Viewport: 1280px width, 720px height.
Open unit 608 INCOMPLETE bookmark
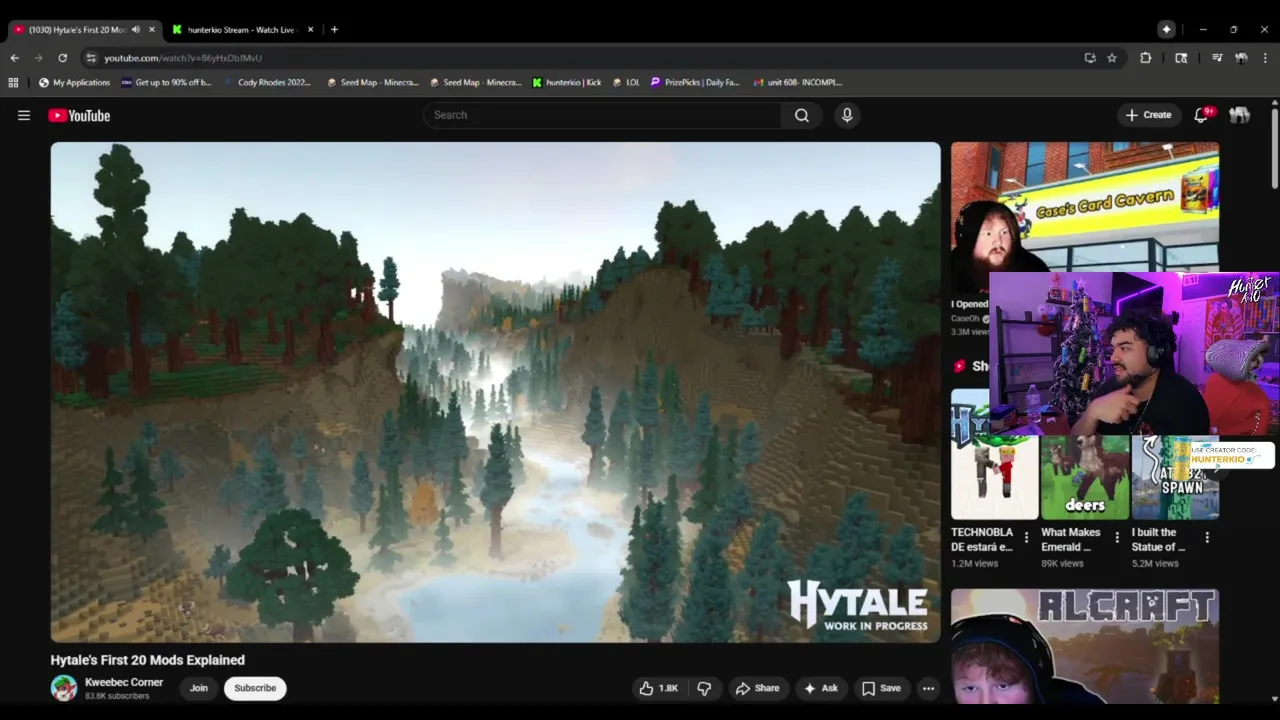(798, 83)
